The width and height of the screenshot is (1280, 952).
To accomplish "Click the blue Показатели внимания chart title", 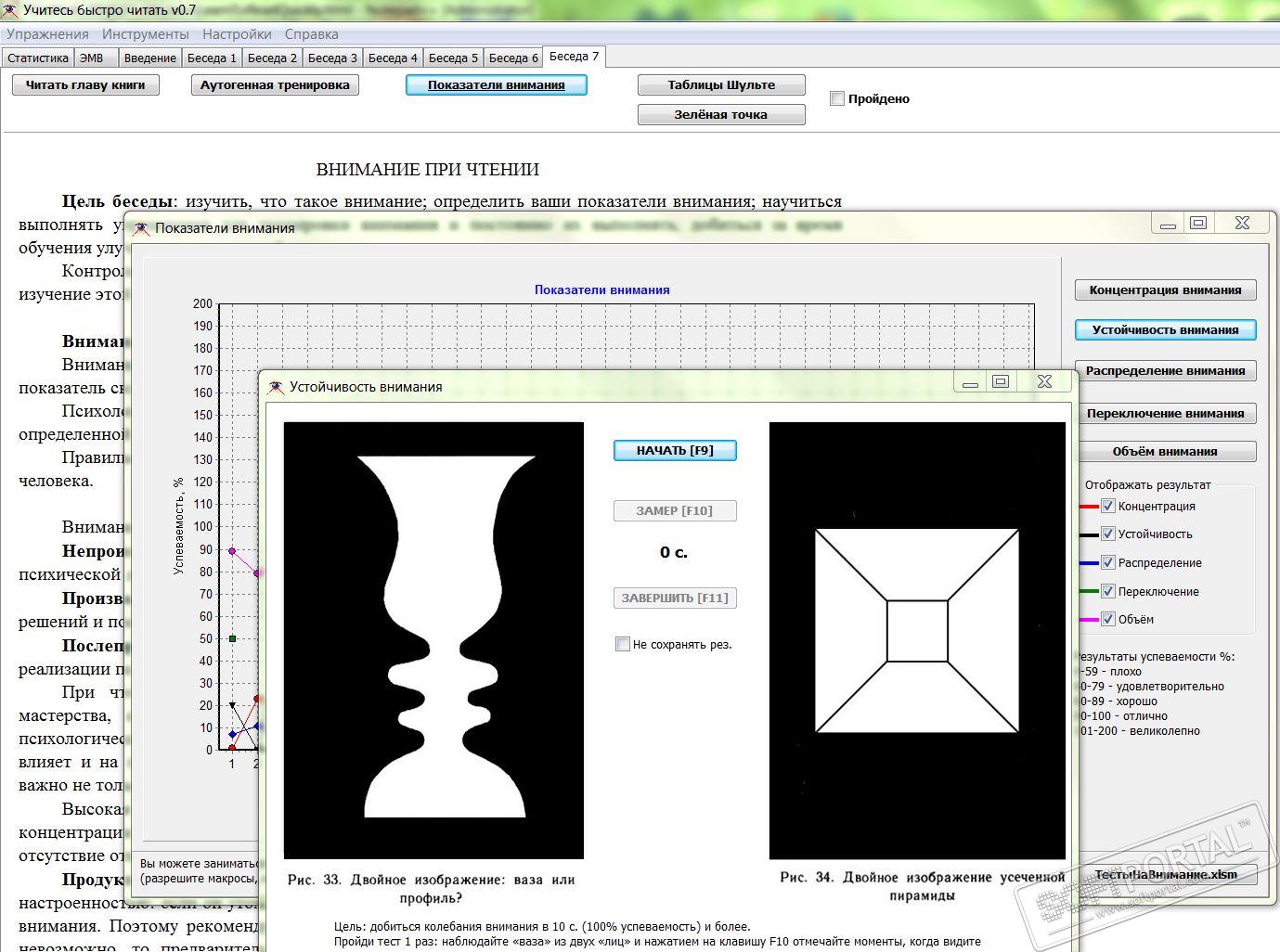I will tap(602, 289).
